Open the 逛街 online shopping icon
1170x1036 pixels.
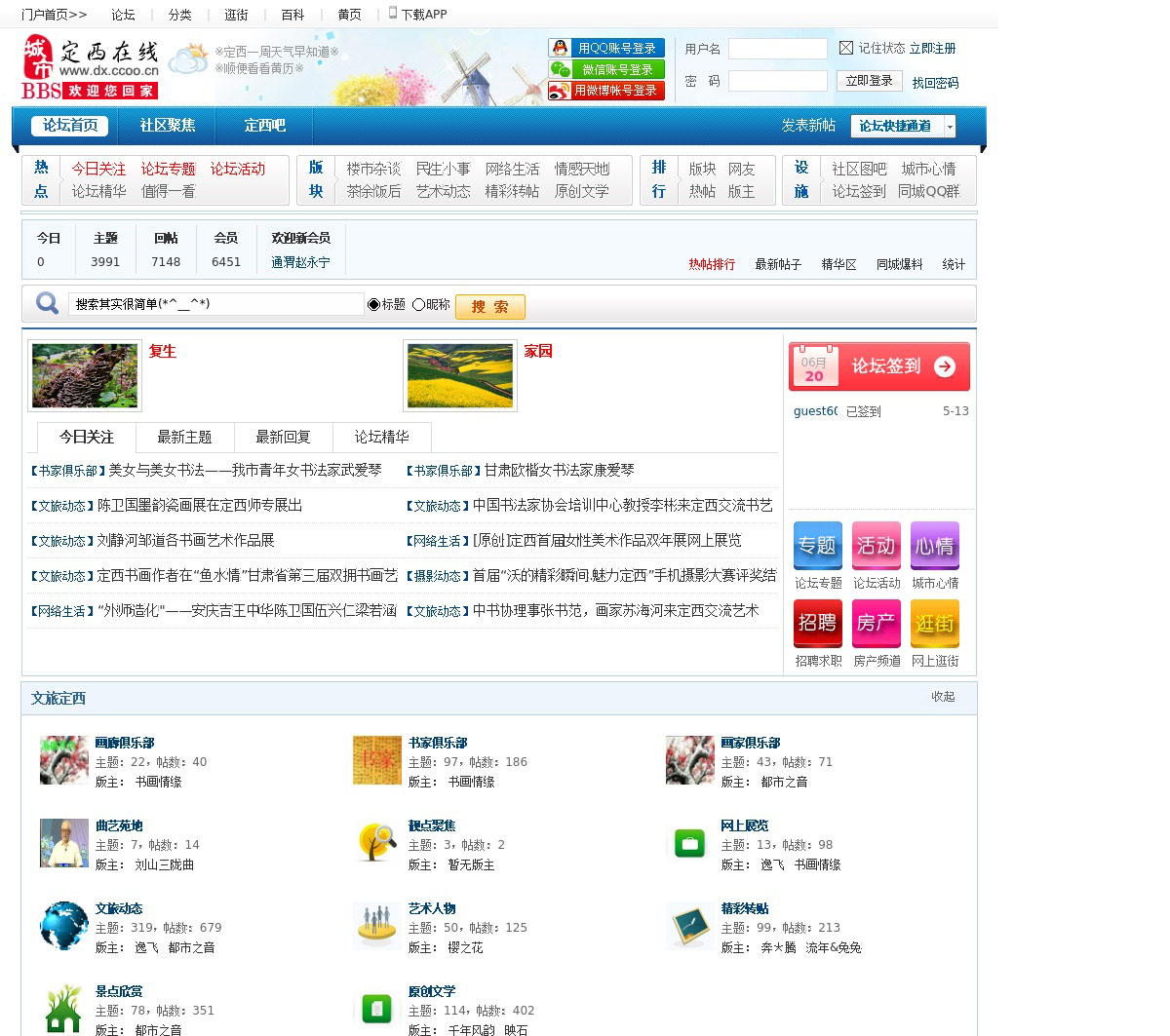coord(934,624)
